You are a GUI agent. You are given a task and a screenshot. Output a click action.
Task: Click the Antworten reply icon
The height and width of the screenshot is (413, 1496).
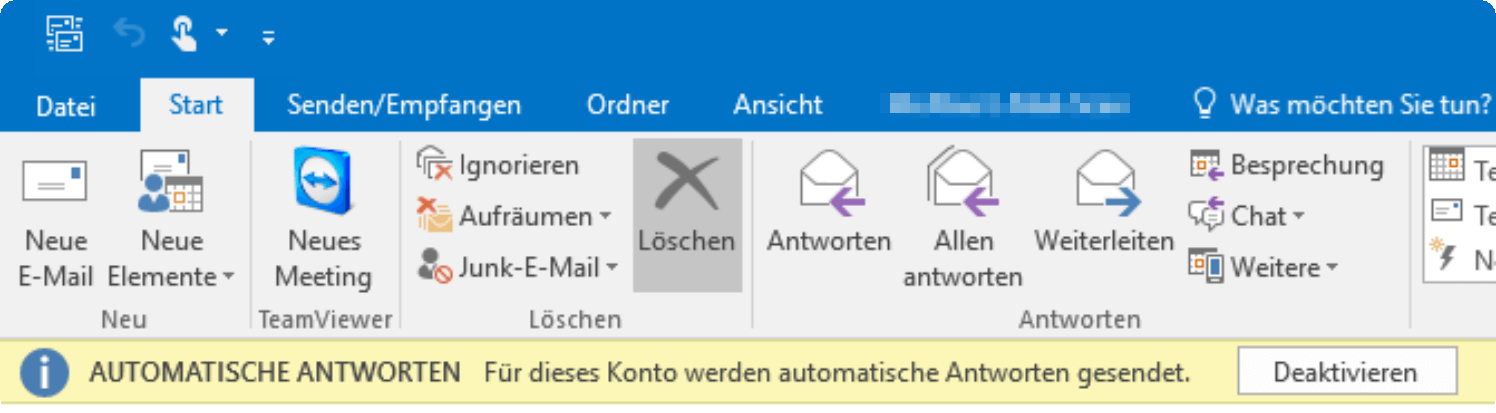pyautogui.click(x=829, y=185)
